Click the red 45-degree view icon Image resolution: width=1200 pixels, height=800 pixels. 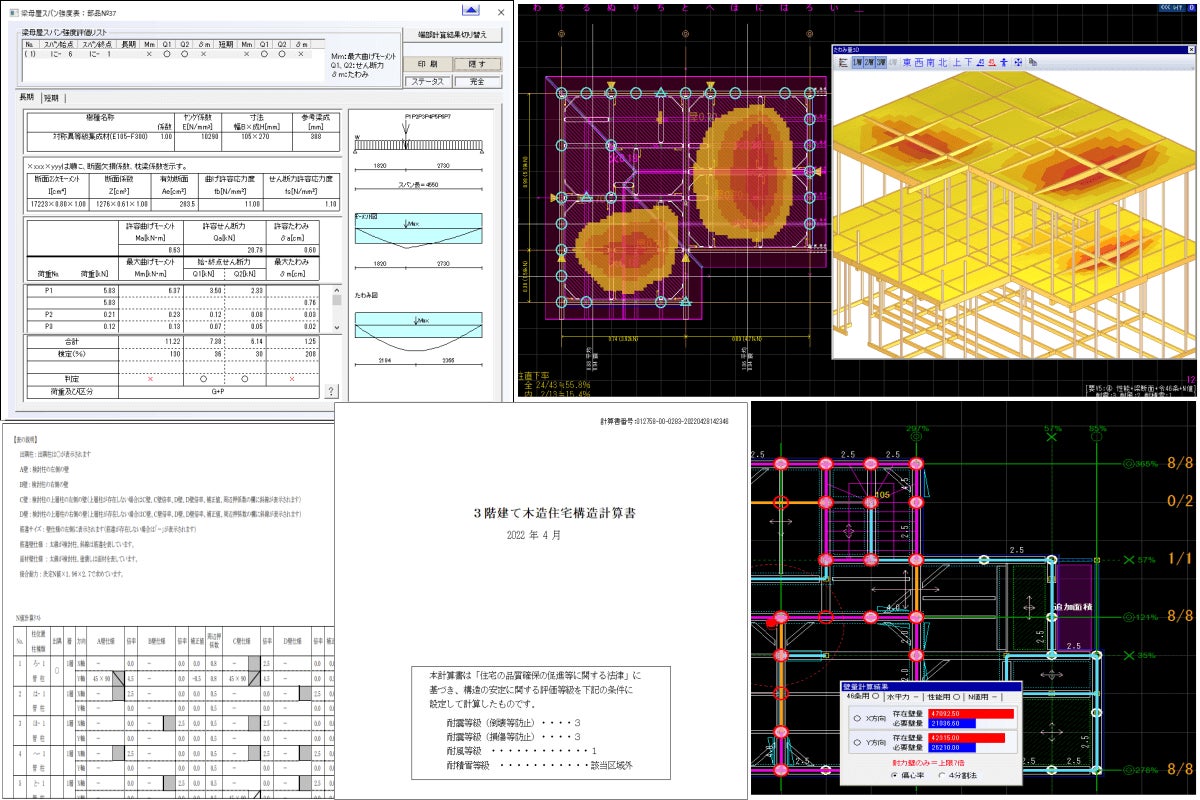coord(991,63)
